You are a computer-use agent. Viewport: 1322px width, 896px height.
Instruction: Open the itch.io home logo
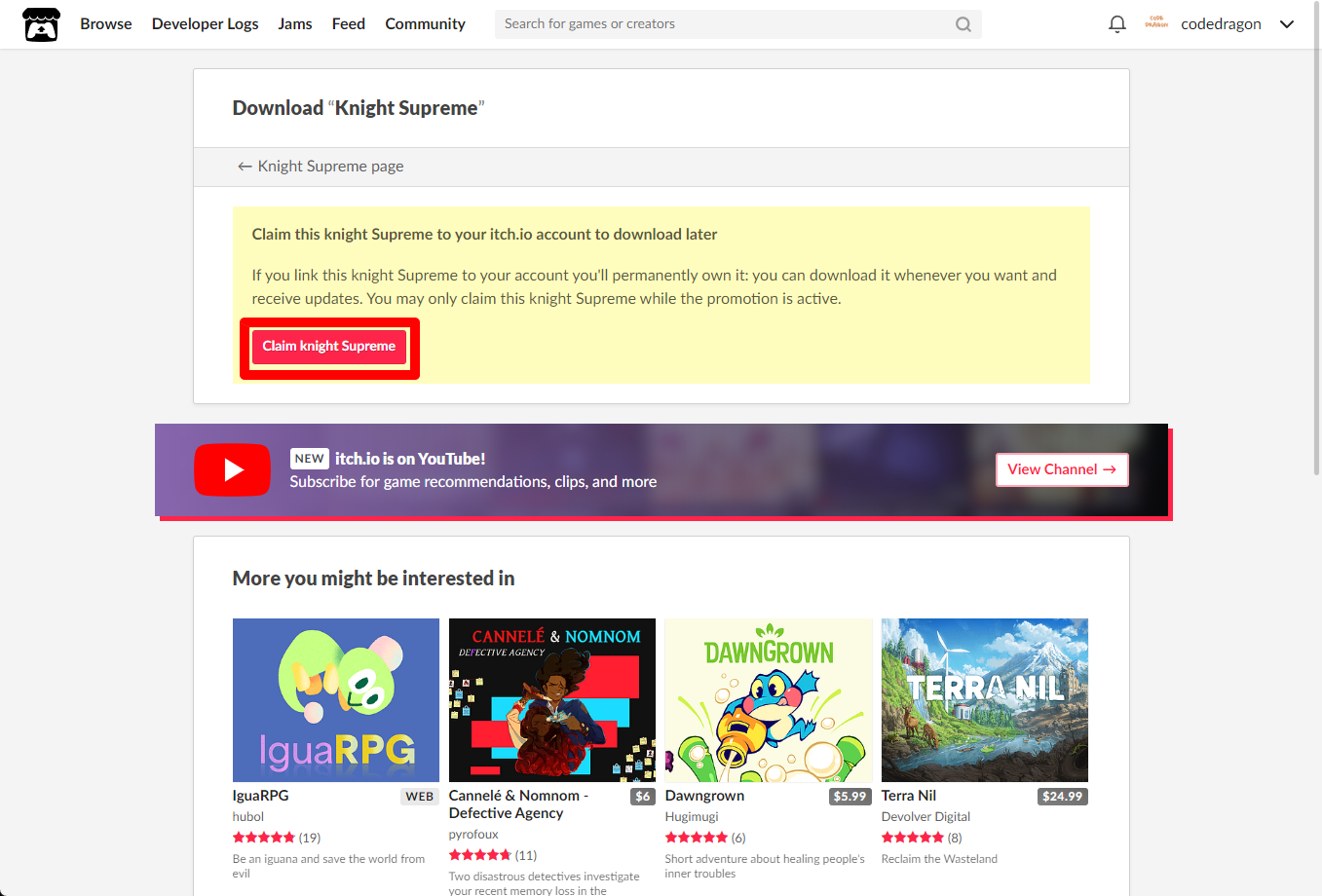(x=41, y=24)
